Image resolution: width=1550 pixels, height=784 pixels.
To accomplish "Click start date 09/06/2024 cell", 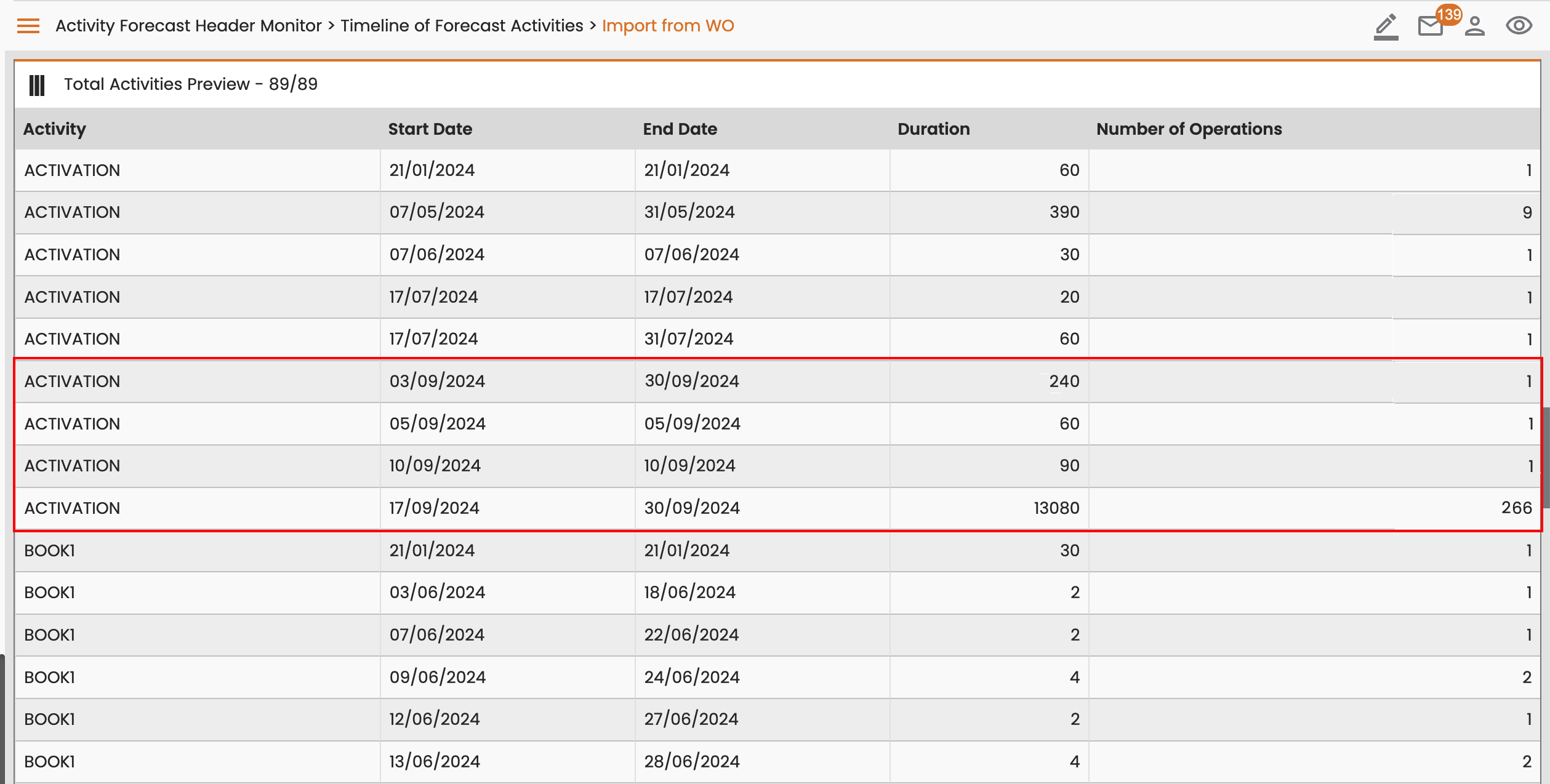I will (x=507, y=678).
